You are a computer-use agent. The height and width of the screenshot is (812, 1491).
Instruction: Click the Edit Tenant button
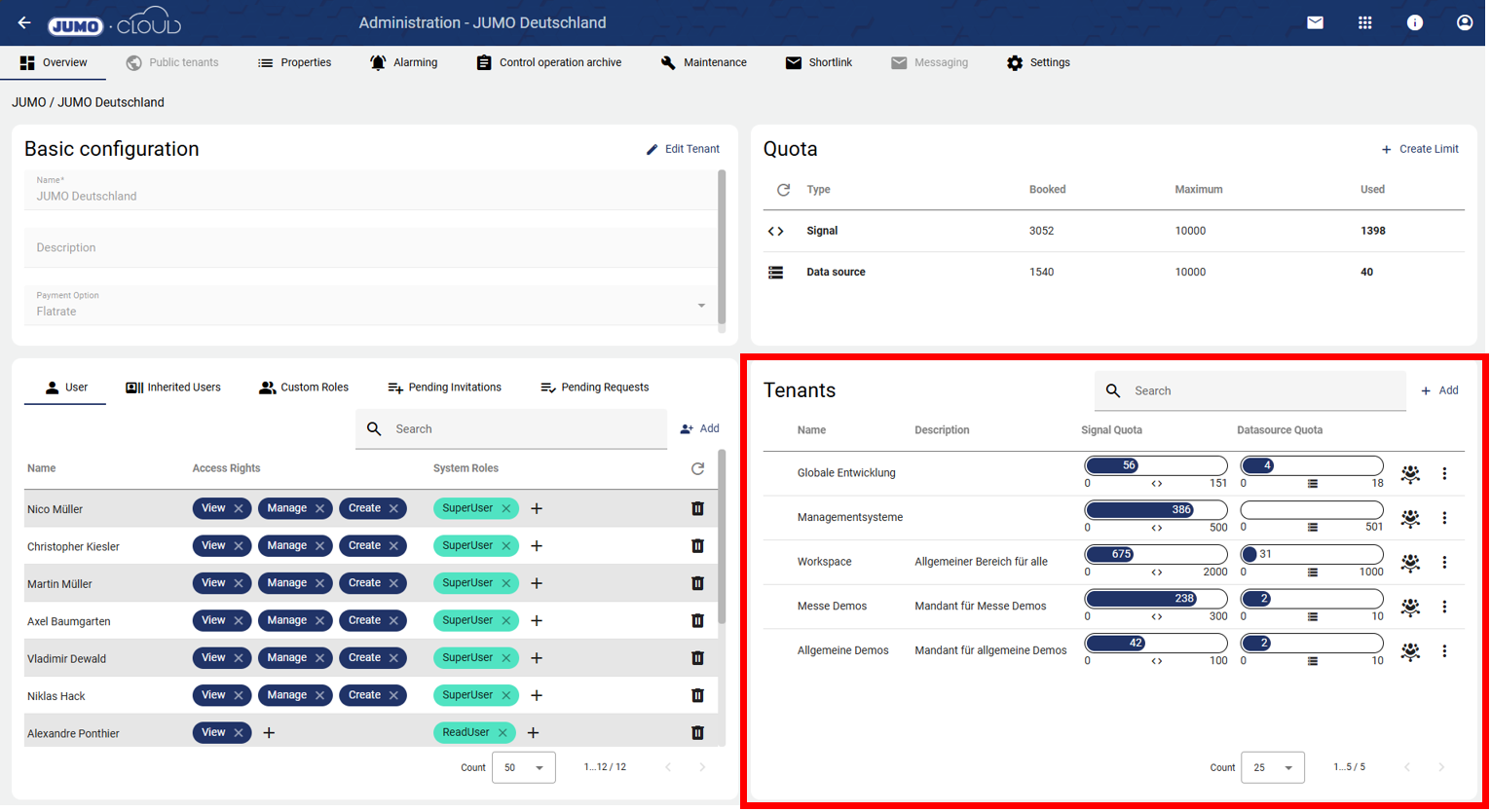[683, 149]
